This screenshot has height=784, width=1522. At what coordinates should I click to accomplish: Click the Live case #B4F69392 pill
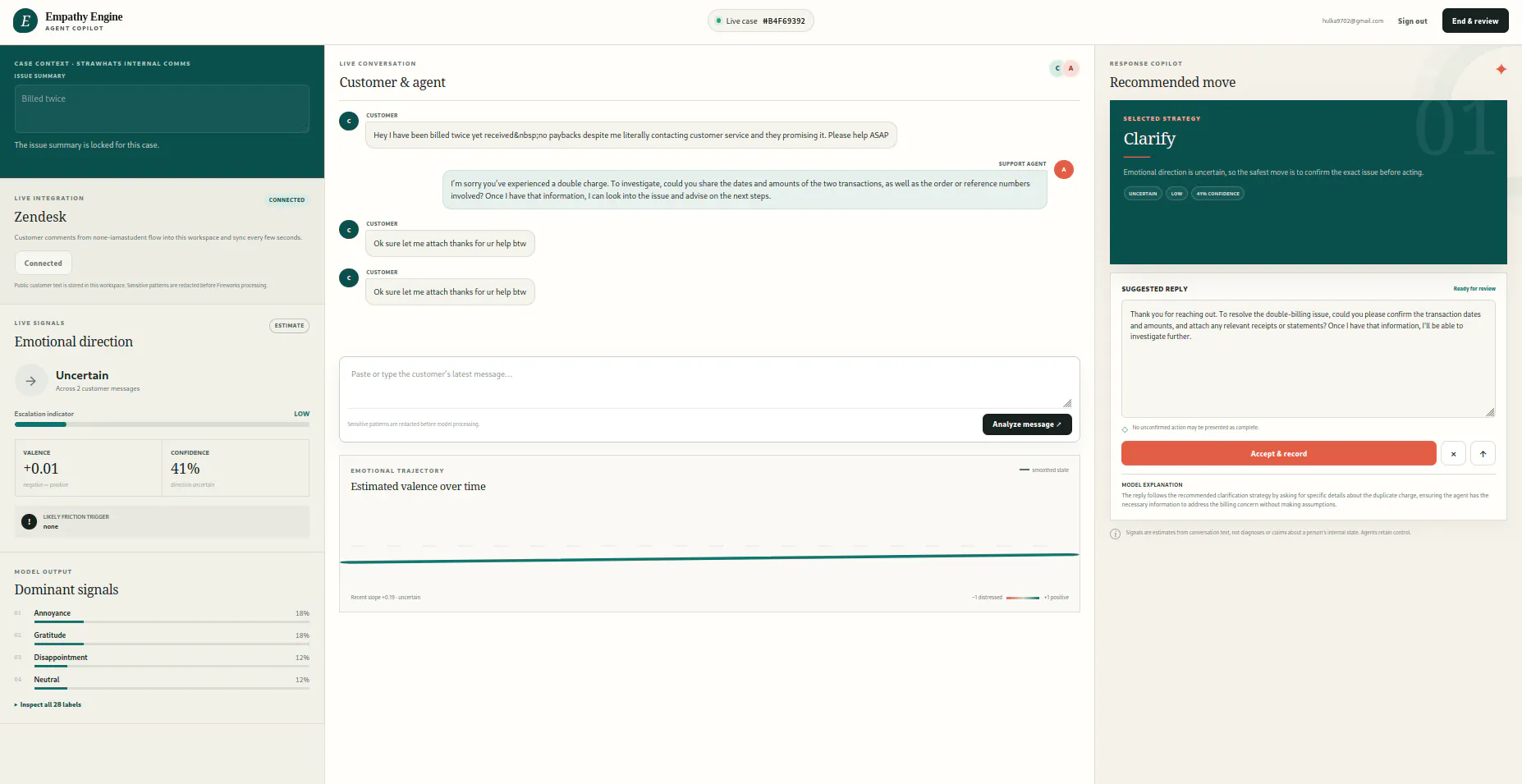coord(760,21)
